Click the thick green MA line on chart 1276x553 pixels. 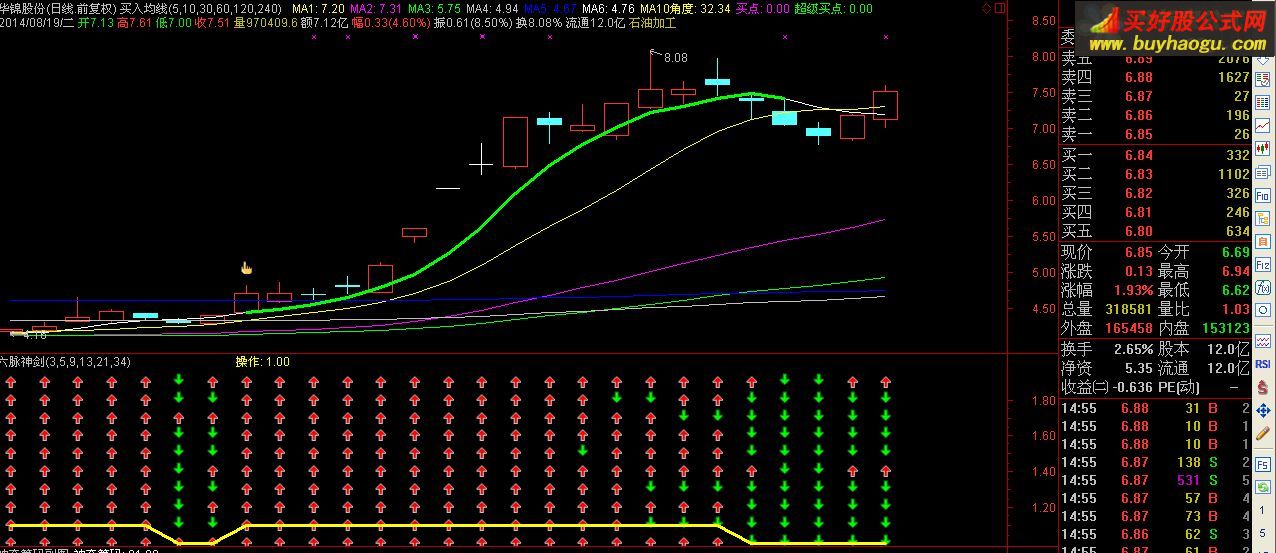click(560, 156)
